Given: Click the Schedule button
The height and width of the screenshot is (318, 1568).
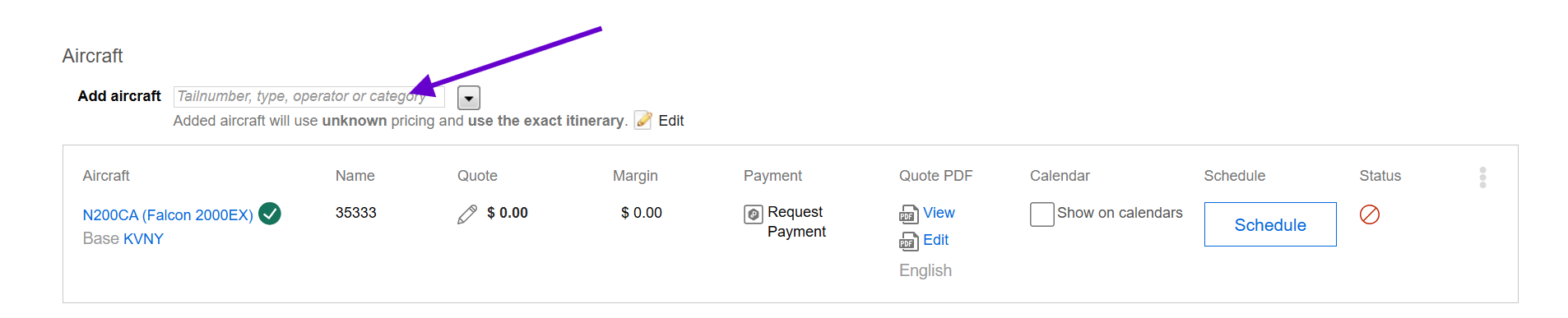Looking at the screenshot, I should click(x=1270, y=224).
